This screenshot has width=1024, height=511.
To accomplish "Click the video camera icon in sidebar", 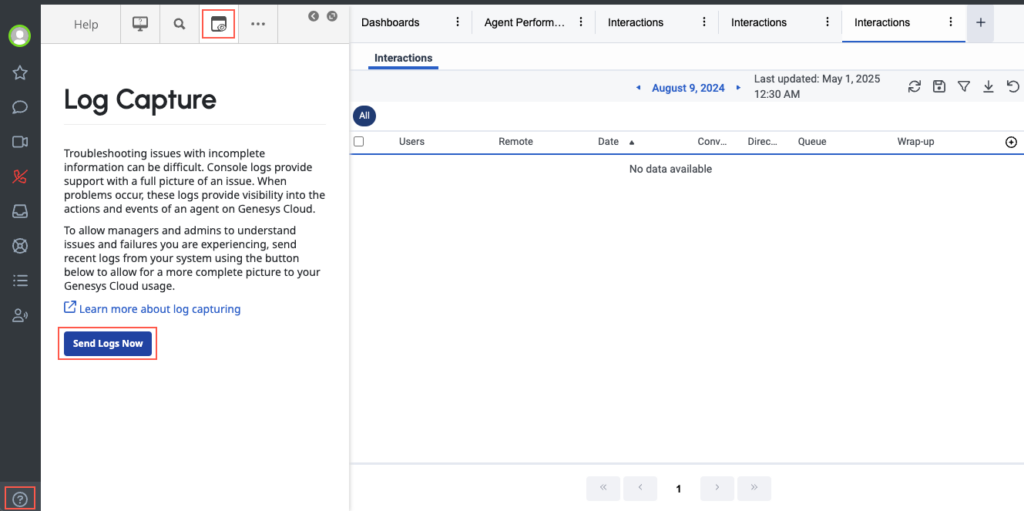I will click(20, 142).
